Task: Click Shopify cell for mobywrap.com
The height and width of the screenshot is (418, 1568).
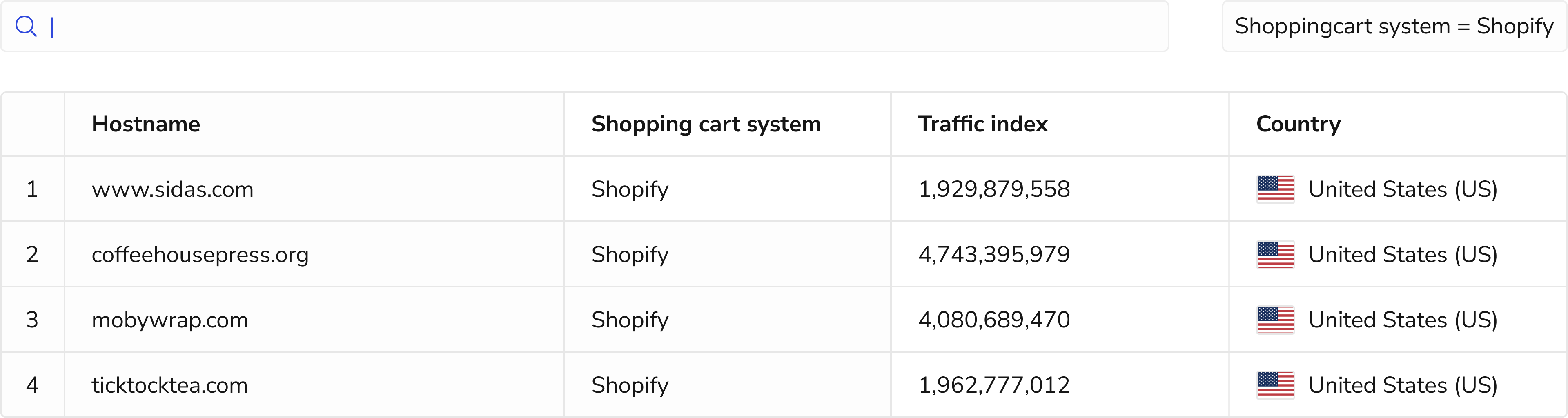Action: click(x=630, y=320)
